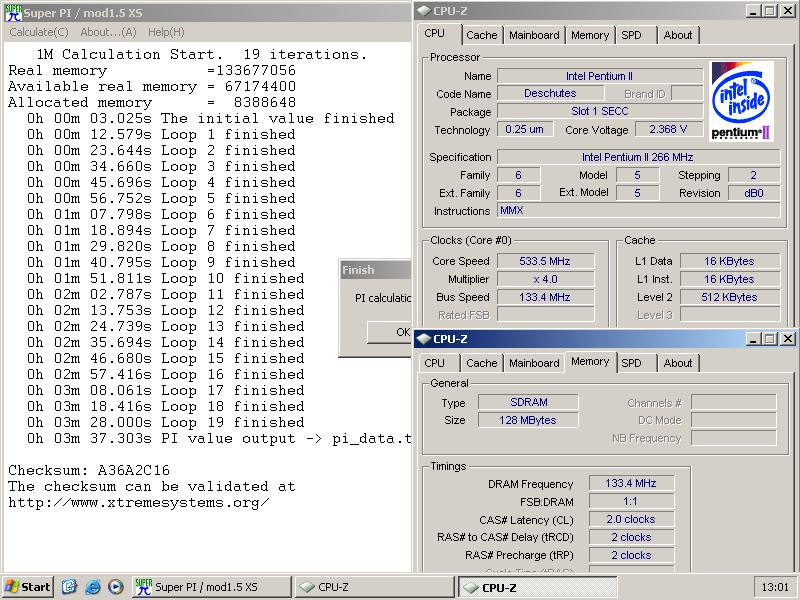Click the upper CPU-Z title bar icon
The image size is (800, 600).
click(423, 11)
